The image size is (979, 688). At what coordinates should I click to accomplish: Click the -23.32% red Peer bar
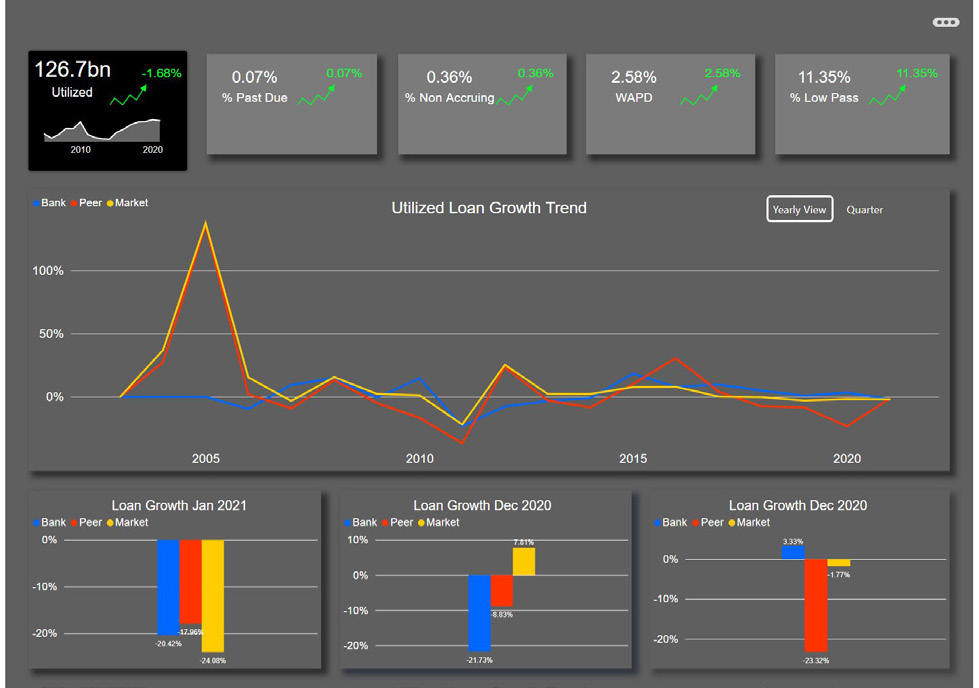tap(816, 605)
